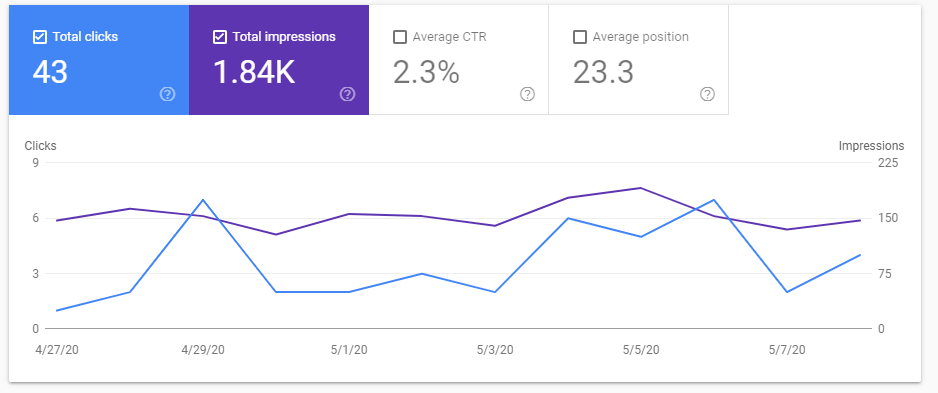The width and height of the screenshot is (938, 393).
Task: Click the impressions line peak at 5/5/20
Action: [x=641, y=188]
